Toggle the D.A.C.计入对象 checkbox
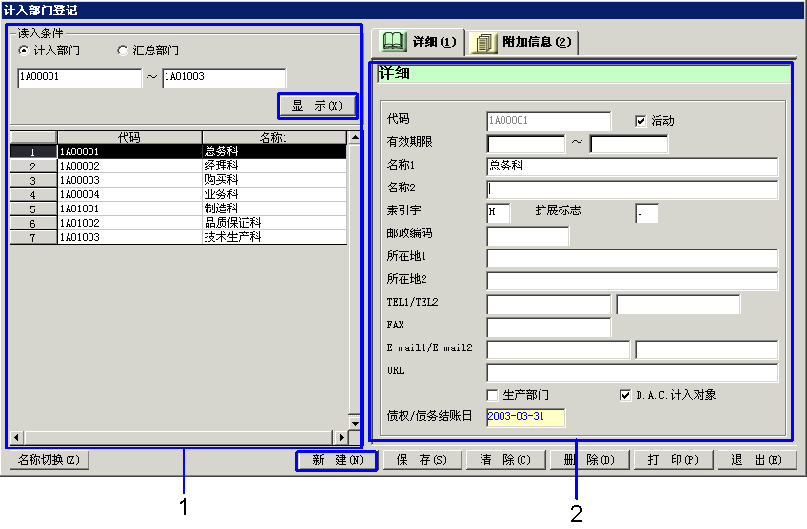Viewport: 807px width, 529px height. (x=626, y=395)
